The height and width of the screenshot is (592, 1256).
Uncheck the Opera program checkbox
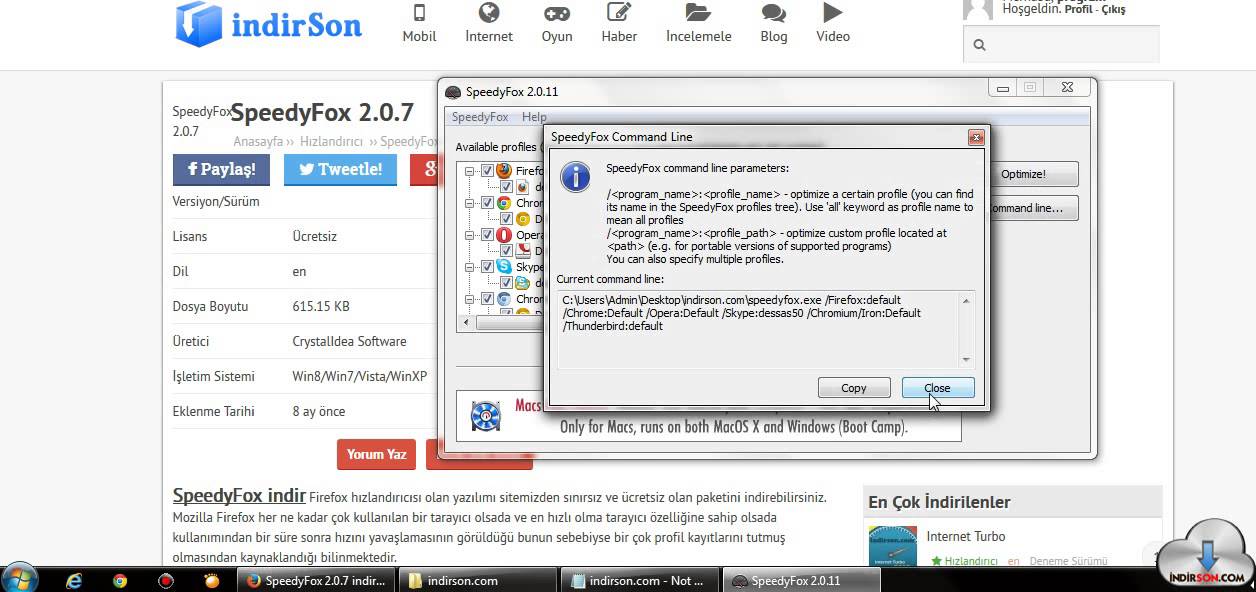point(487,235)
